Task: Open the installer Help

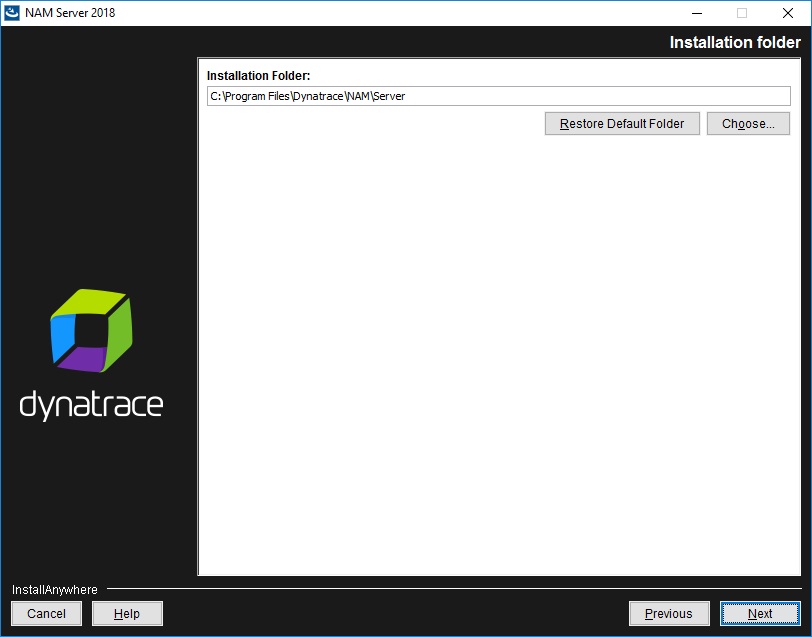Action: click(x=127, y=614)
